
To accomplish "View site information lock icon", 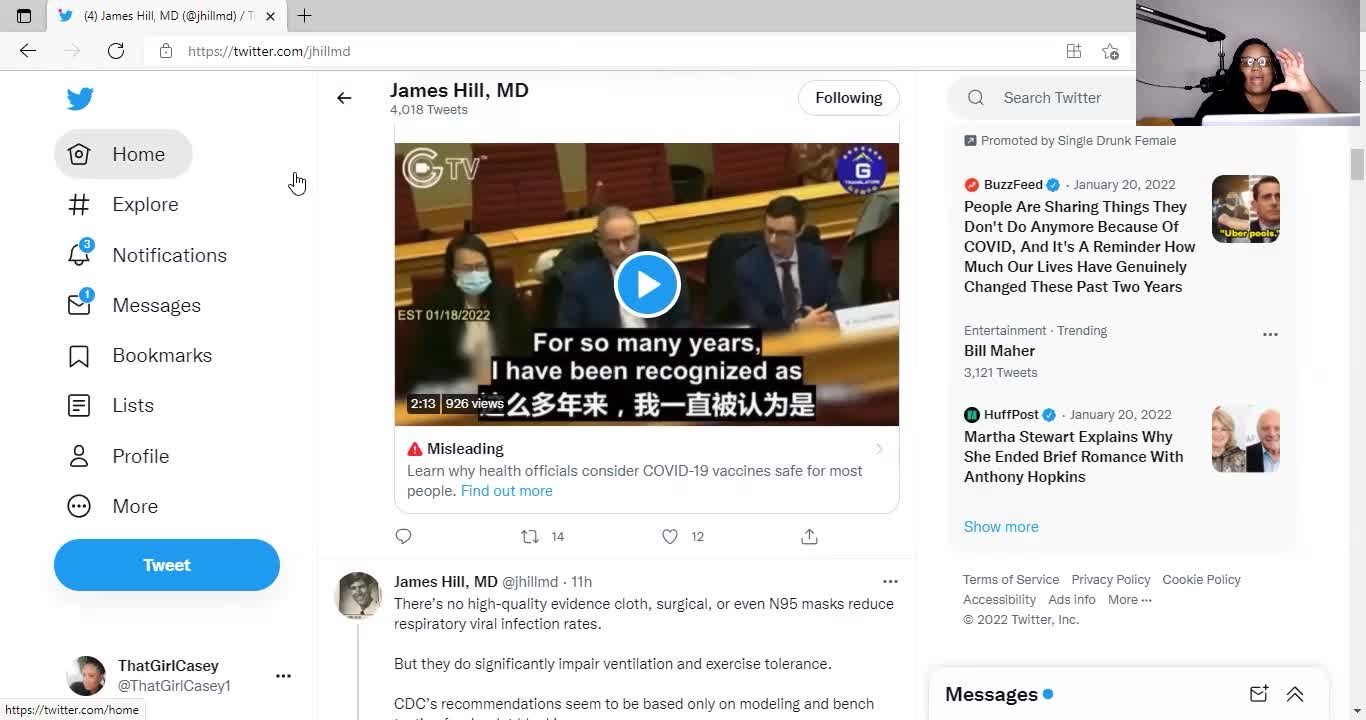I will click(x=166, y=51).
